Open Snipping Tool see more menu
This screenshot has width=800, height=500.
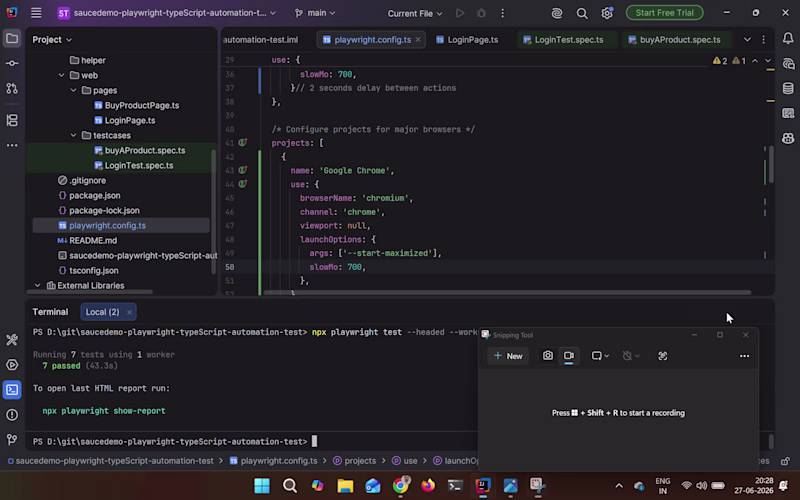point(744,356)
